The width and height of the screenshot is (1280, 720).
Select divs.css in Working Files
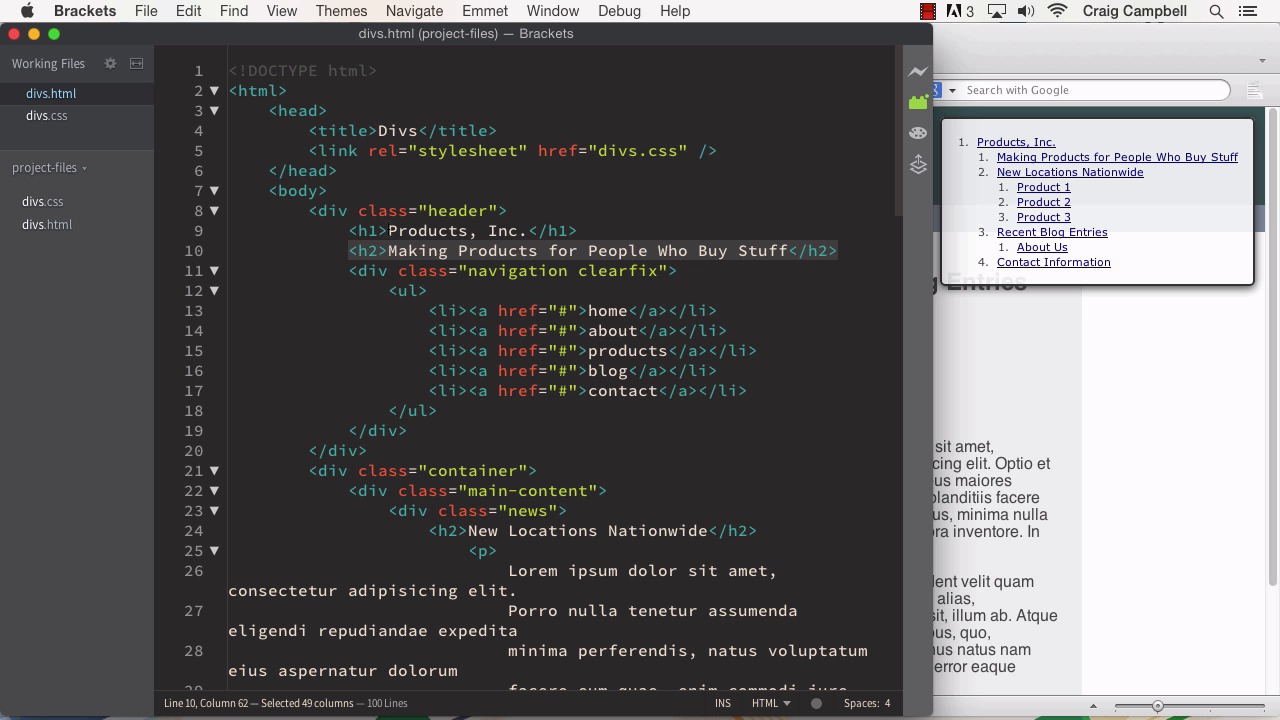[x=47, y=115]
